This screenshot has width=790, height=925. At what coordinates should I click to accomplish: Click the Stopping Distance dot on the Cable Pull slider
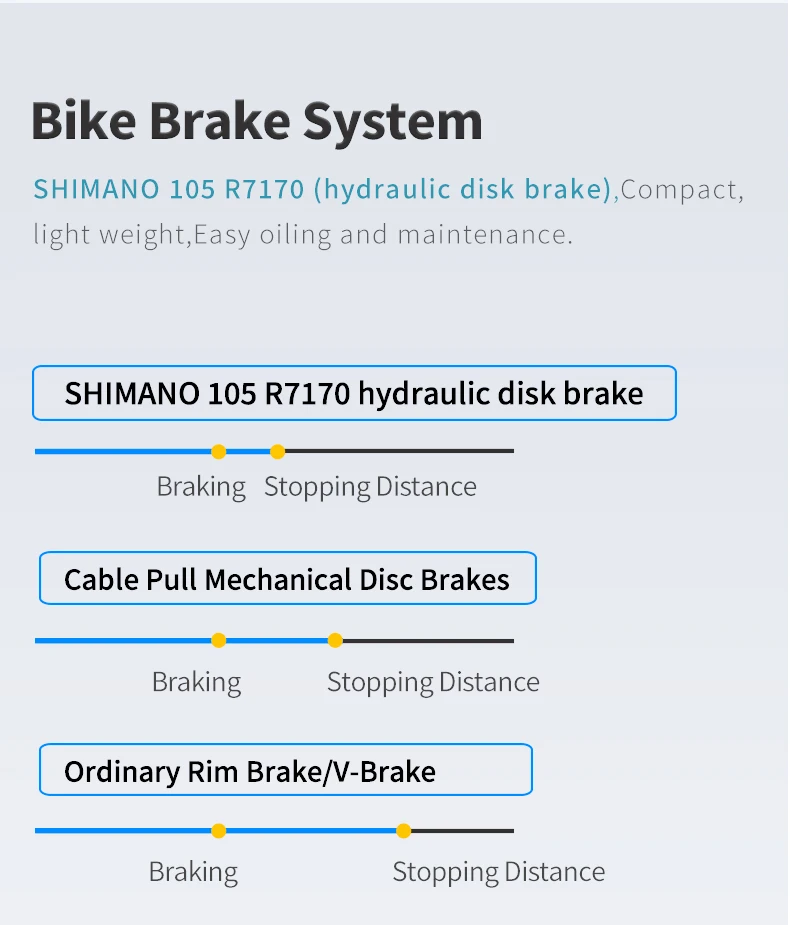pos(335,640)
